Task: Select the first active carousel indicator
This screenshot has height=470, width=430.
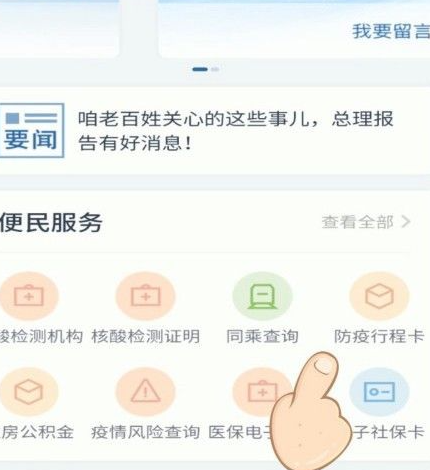Action: pos(200,69)
